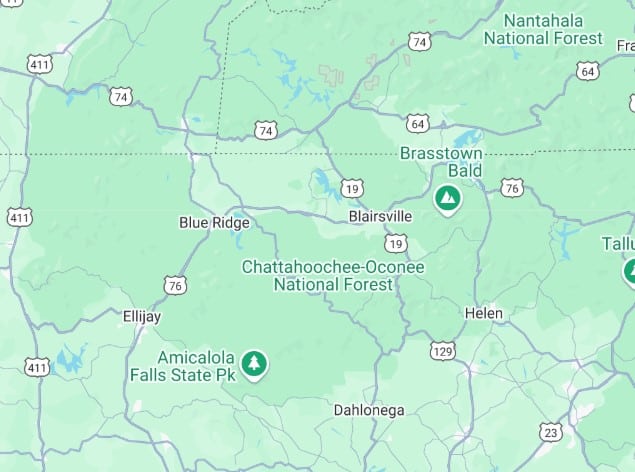635x472 pixels.
Task: Click the US 411 shield near top left
Action: [40, 65]
